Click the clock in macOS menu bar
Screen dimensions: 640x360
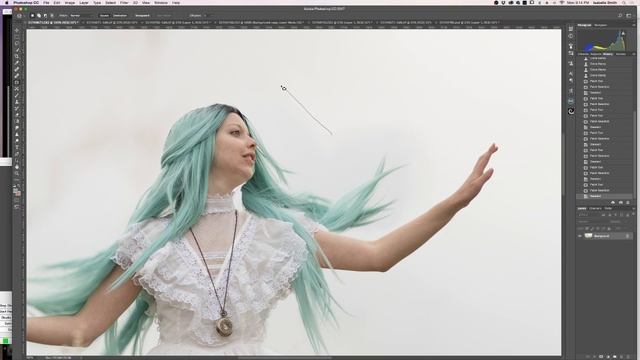click(x=579, y=2)
